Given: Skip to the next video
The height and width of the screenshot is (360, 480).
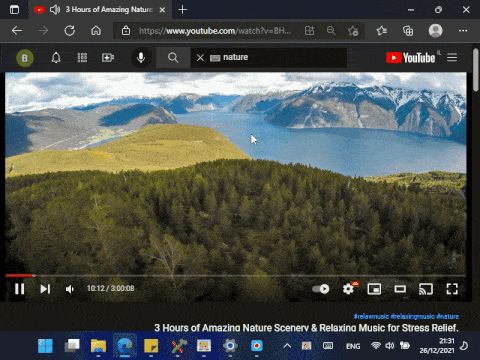Looking at the screenshot, I should 45,289.
